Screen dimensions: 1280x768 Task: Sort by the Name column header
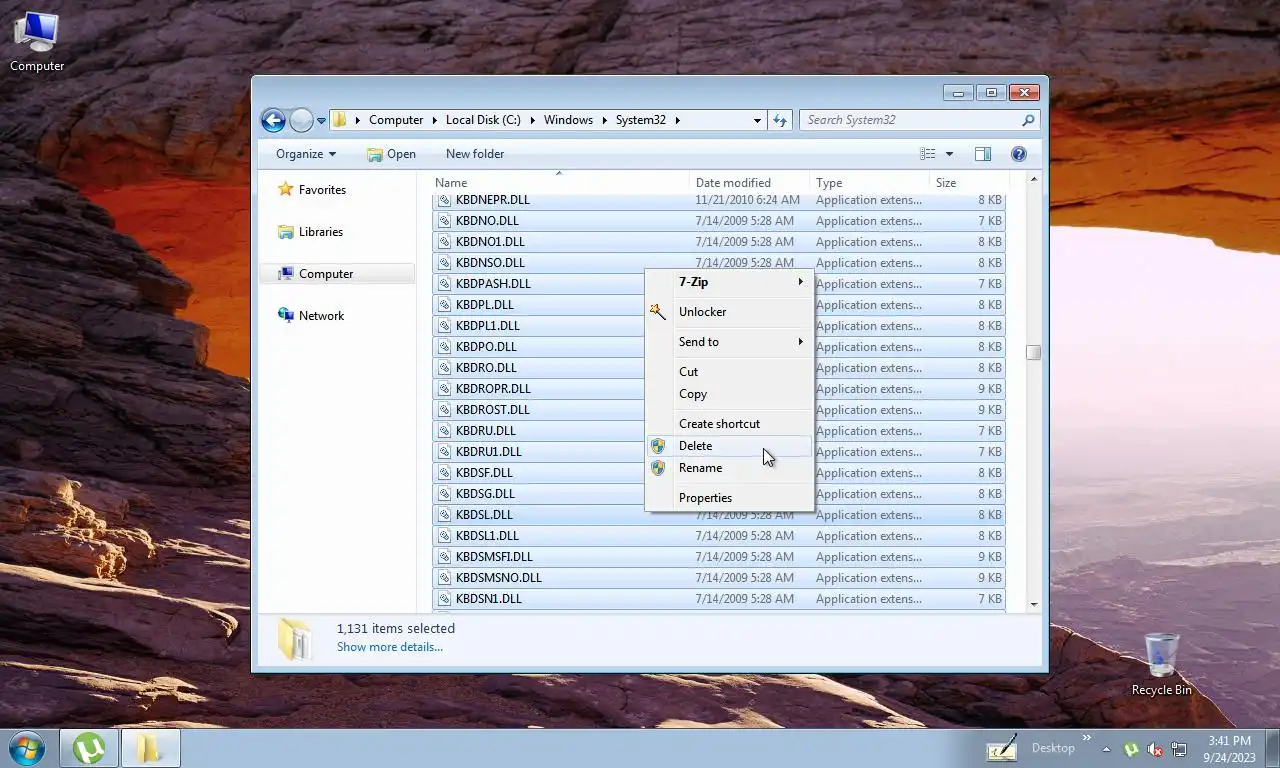click(560, 183)
